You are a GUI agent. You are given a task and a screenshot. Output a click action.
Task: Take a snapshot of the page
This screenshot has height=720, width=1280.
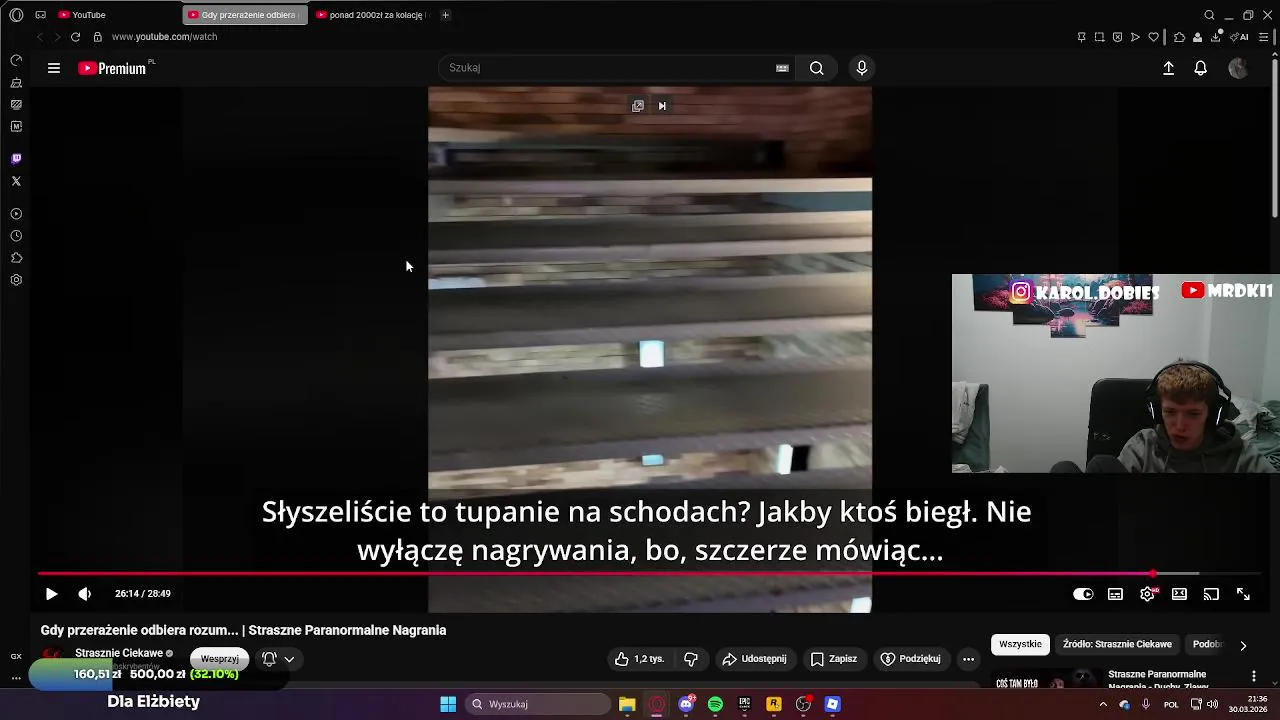coord(1099,37)
